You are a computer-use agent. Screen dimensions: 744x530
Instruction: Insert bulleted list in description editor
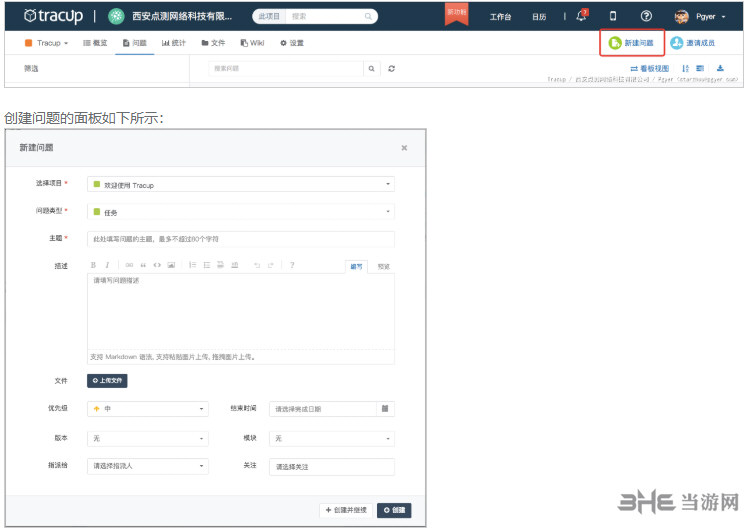tap(206, 265)
